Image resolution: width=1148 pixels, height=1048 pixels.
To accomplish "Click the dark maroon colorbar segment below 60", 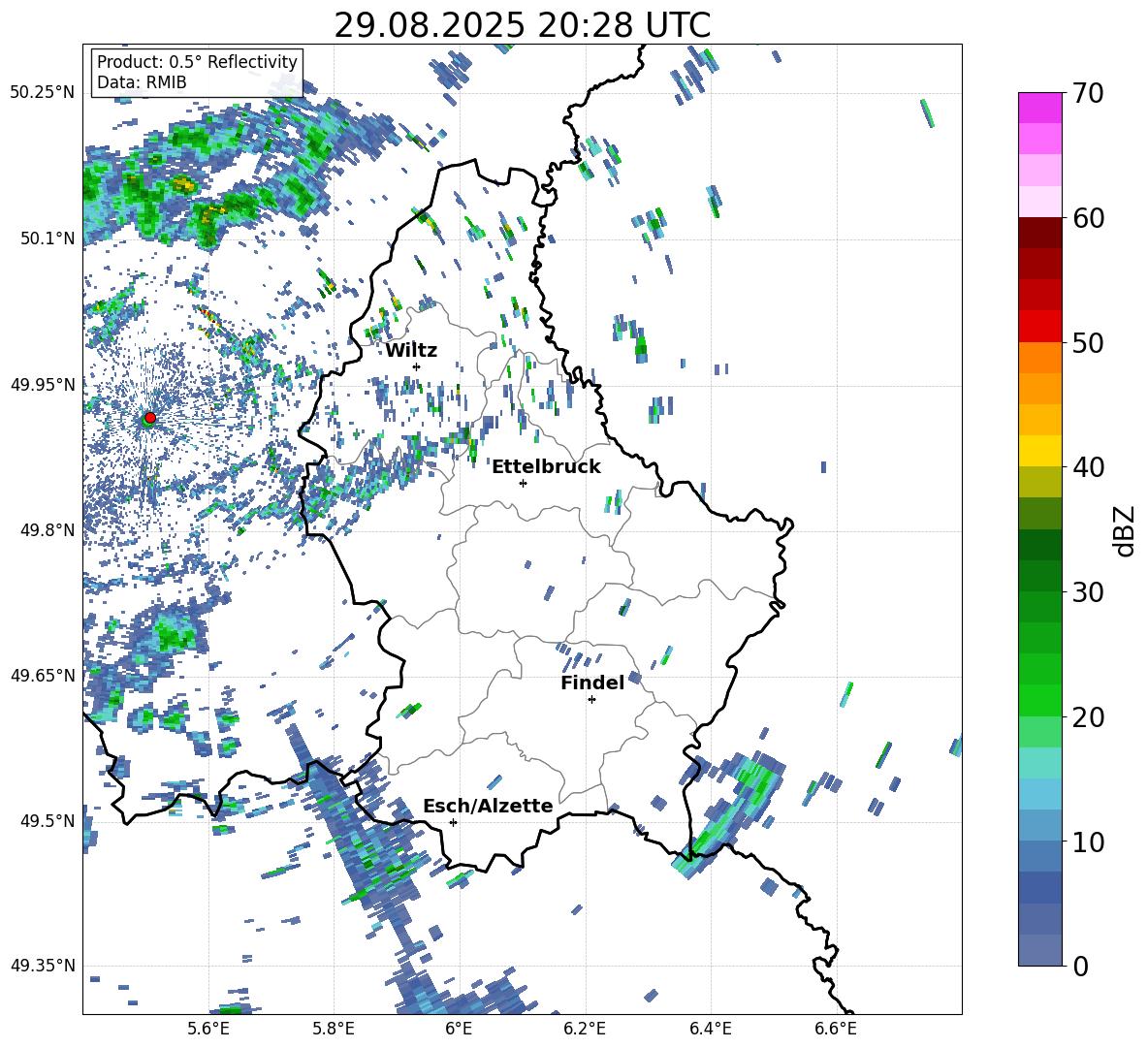I will [x=1039, y=233].
